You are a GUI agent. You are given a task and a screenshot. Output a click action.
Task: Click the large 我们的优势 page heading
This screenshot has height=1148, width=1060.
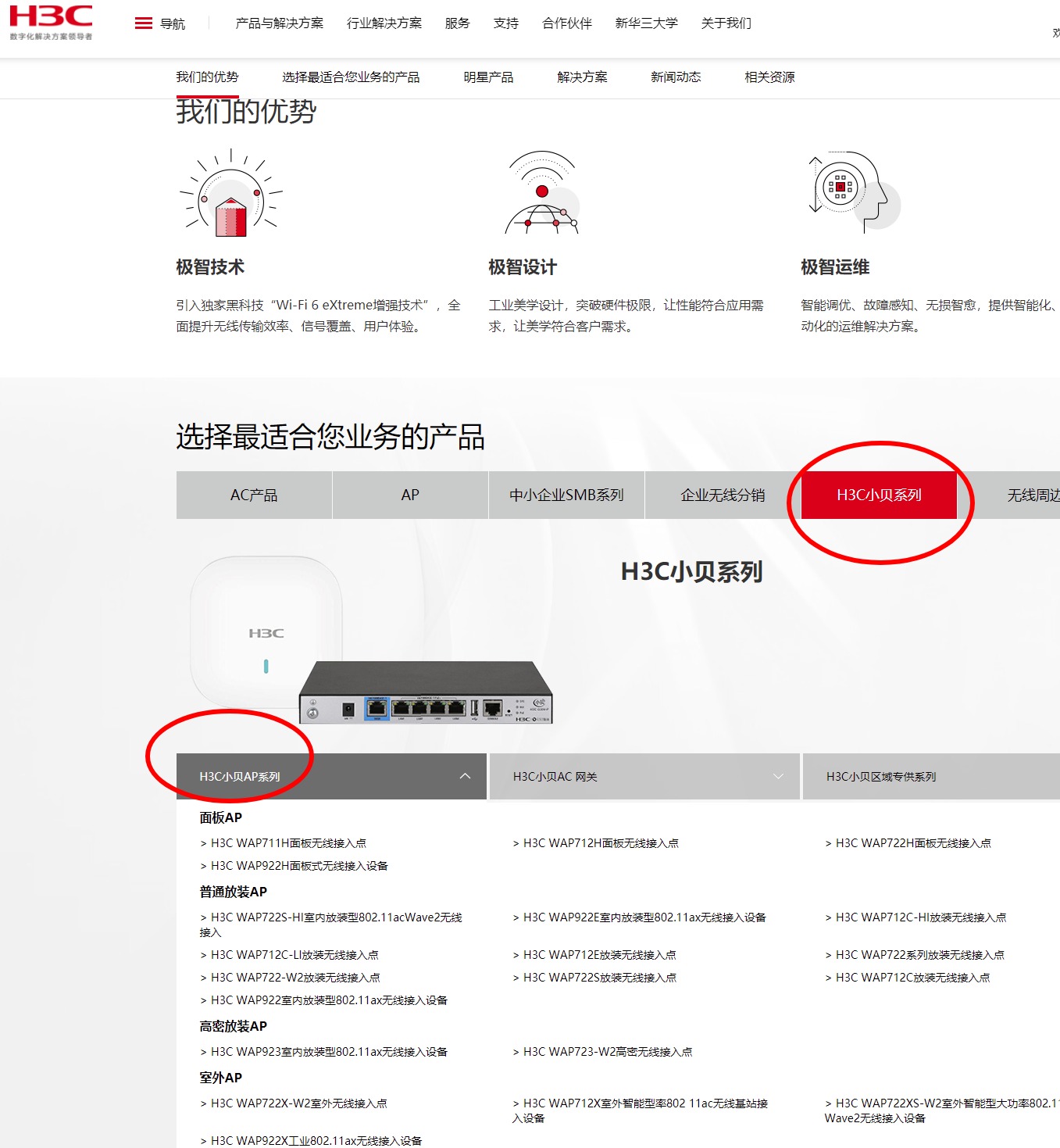(246, 112)
